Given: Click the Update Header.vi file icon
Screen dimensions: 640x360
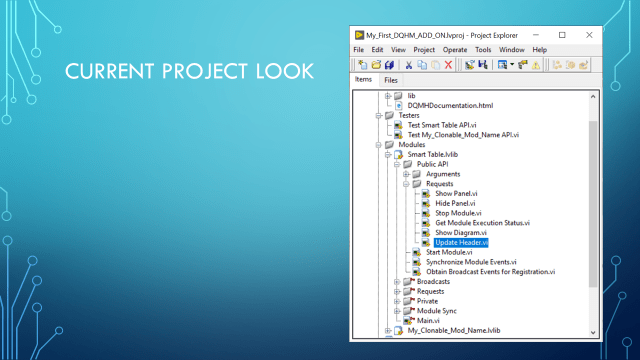Looking at the screenshot, I should 426,242.
